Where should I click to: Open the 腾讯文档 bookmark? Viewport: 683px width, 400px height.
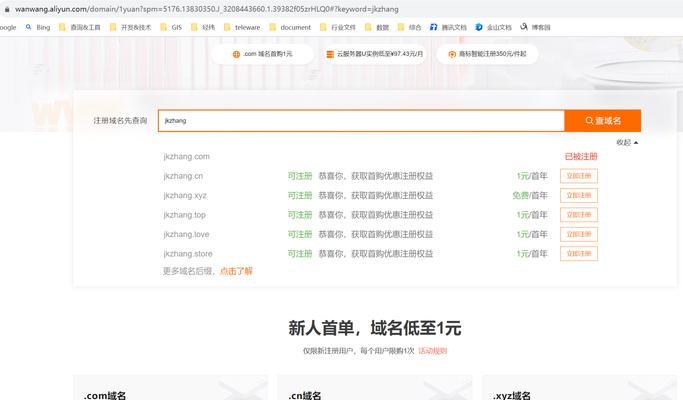(x=448, y=27)
